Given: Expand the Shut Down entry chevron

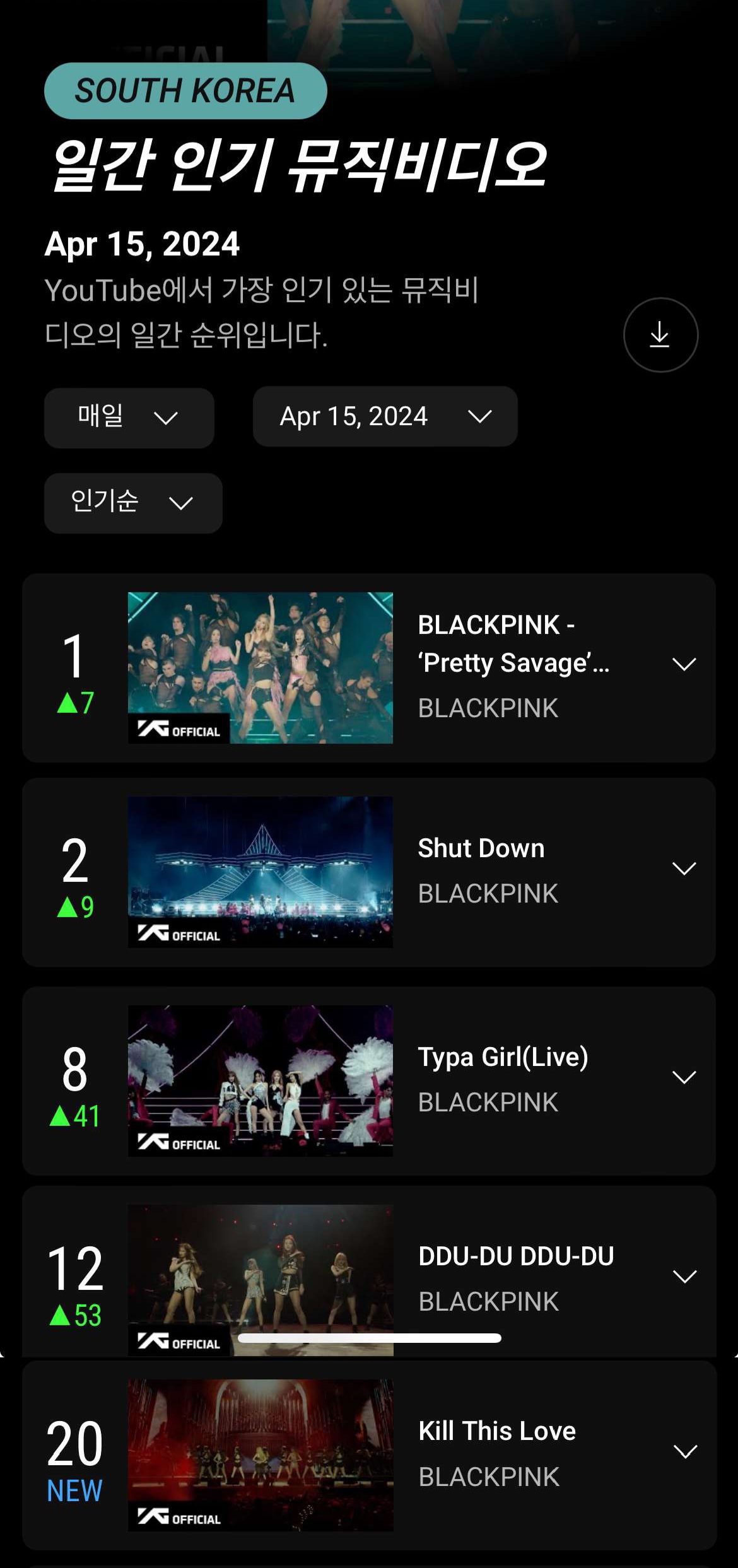Looking at the screenshot, I should (684, 869).
